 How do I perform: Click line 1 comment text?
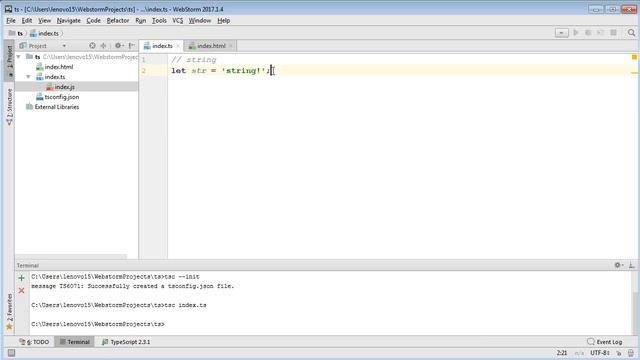click(x=194, y=60)
